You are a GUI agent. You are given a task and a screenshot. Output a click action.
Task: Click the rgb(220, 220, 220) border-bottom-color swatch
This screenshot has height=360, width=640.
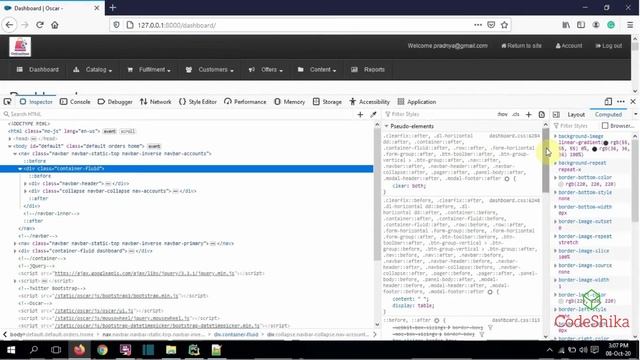(x=561, y=184)
